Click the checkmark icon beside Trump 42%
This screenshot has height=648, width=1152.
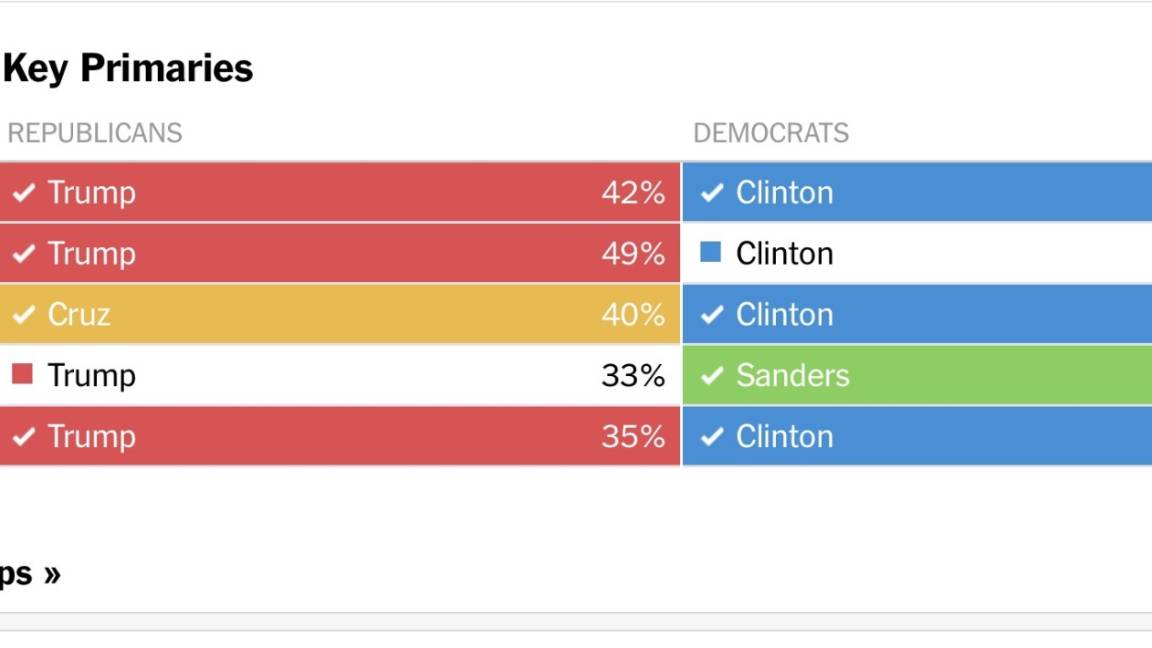24,192
